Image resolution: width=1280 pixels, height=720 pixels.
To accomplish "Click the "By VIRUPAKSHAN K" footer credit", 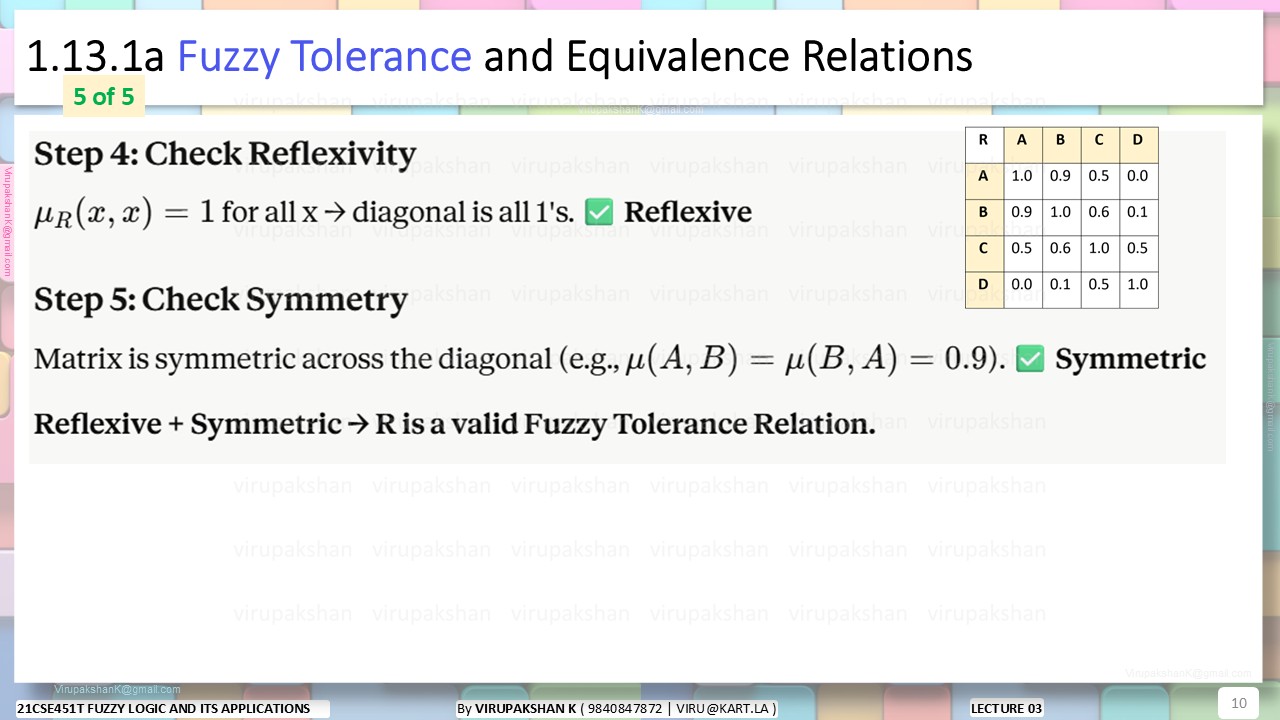I will [616, 709].
